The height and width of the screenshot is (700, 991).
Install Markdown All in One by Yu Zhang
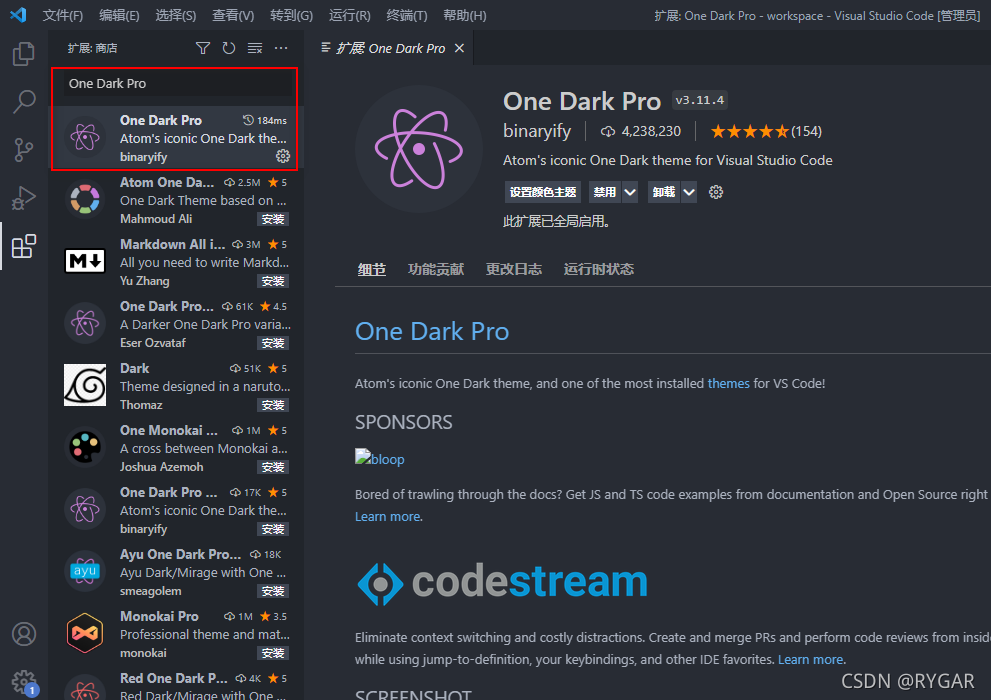point(273,281)
